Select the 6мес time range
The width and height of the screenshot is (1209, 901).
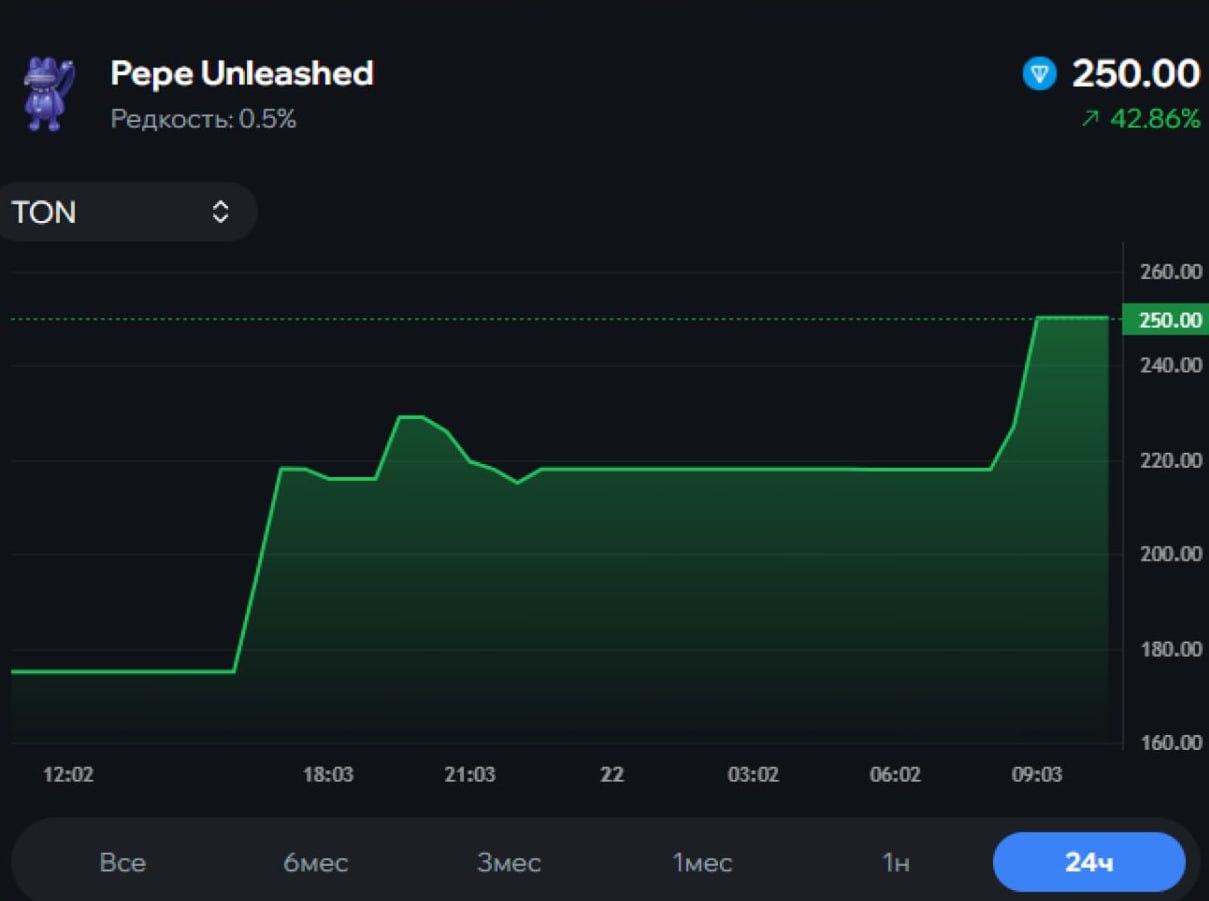(x=316, y=862)
